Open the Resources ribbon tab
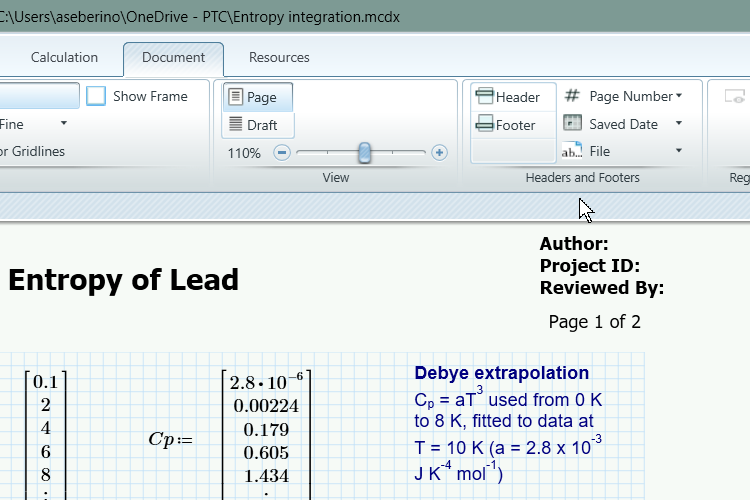This screenshot has height=500, width=750. point(279,58)
